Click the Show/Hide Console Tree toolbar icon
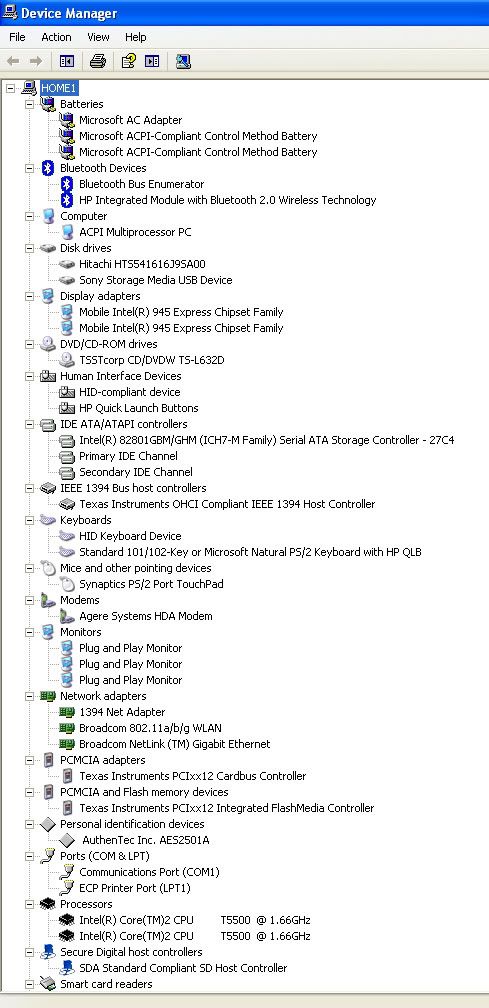Viewport: 489px width, 1008px height. click(x=67, y=61)
